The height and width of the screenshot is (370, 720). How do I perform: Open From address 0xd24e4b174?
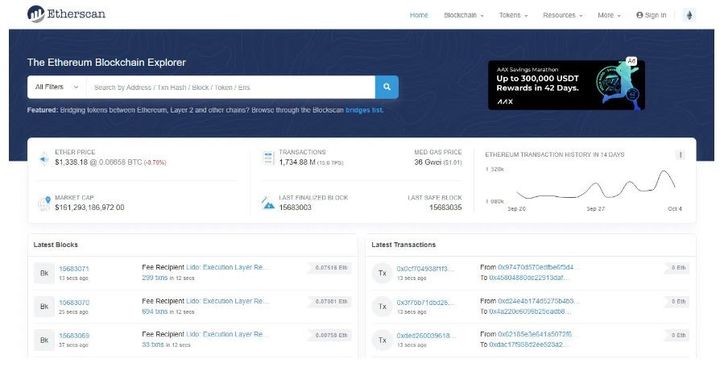[x=539, y=301]
